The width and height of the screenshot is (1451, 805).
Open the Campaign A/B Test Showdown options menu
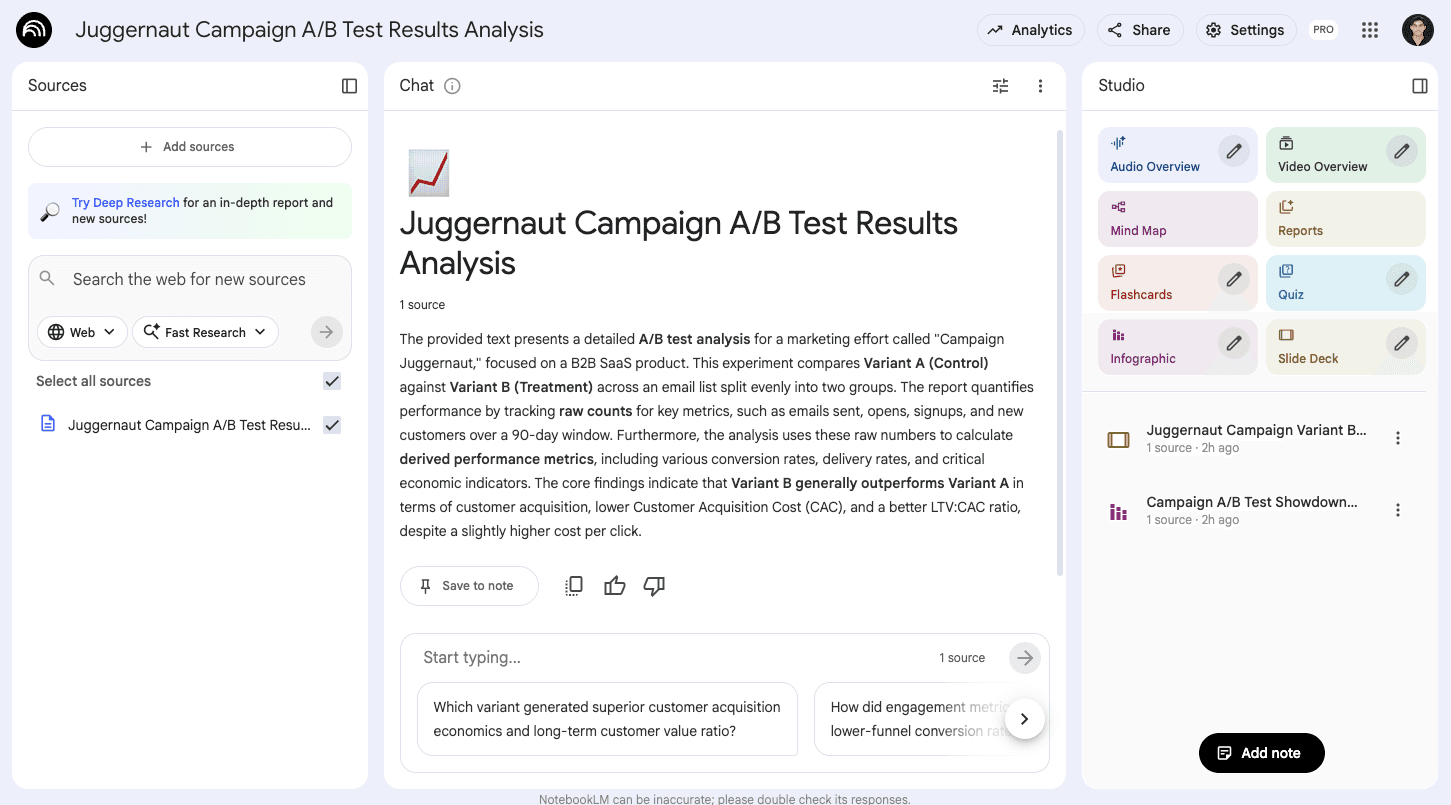click(x=1397, y=510)
